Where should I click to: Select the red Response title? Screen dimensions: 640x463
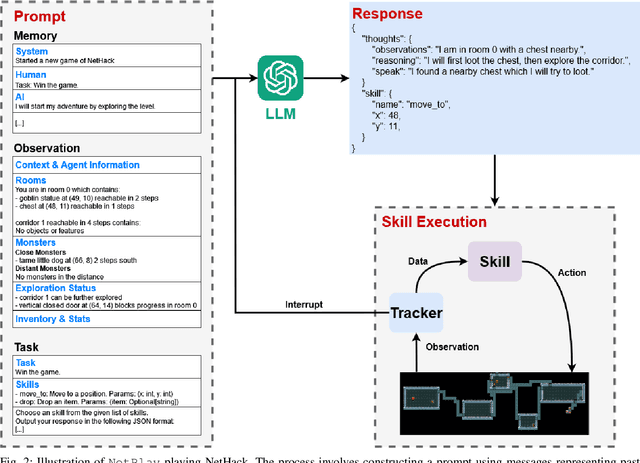(x=387, y=13)
